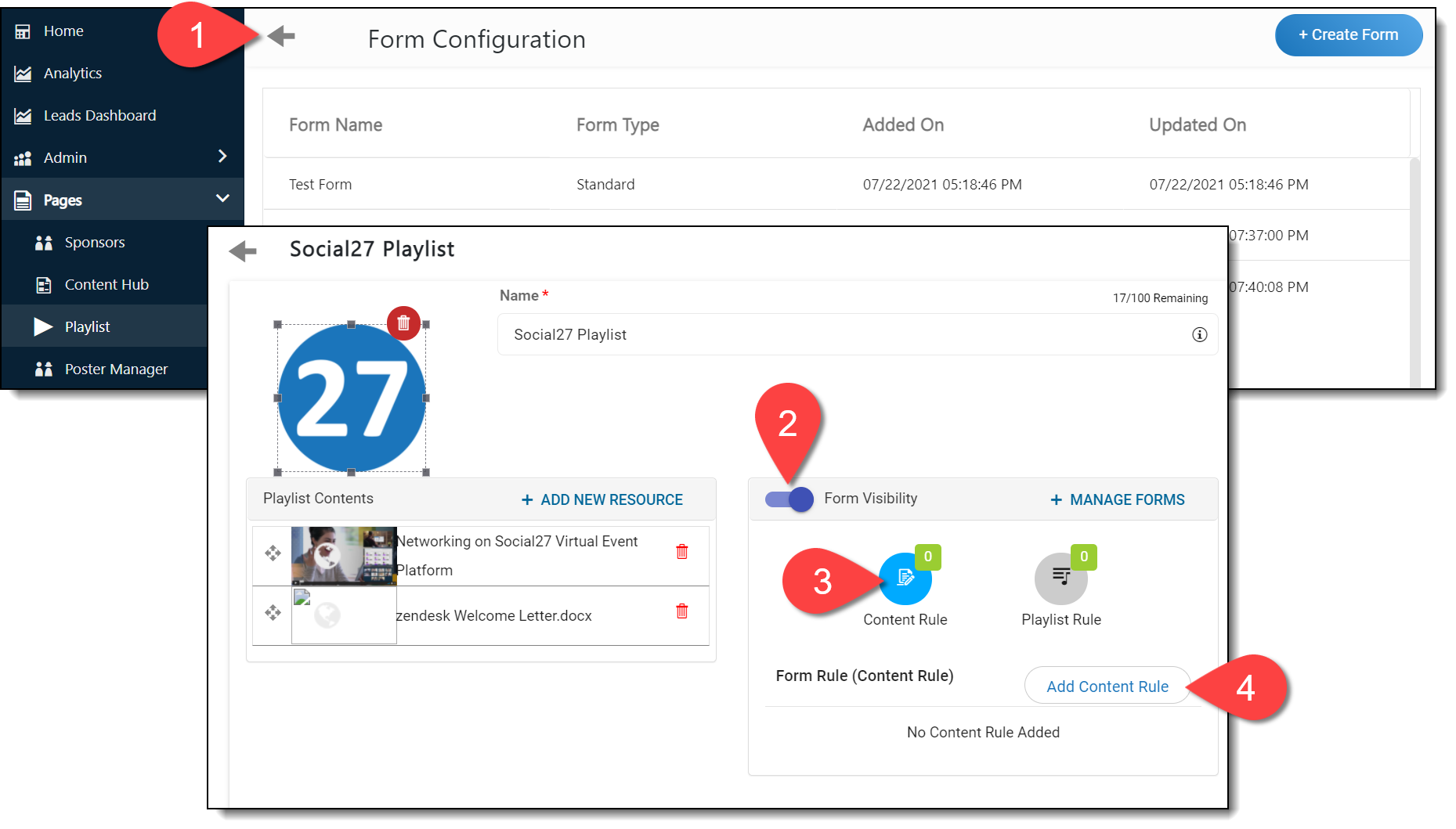Expand the Admin menu chevron

tap(222, 157)
